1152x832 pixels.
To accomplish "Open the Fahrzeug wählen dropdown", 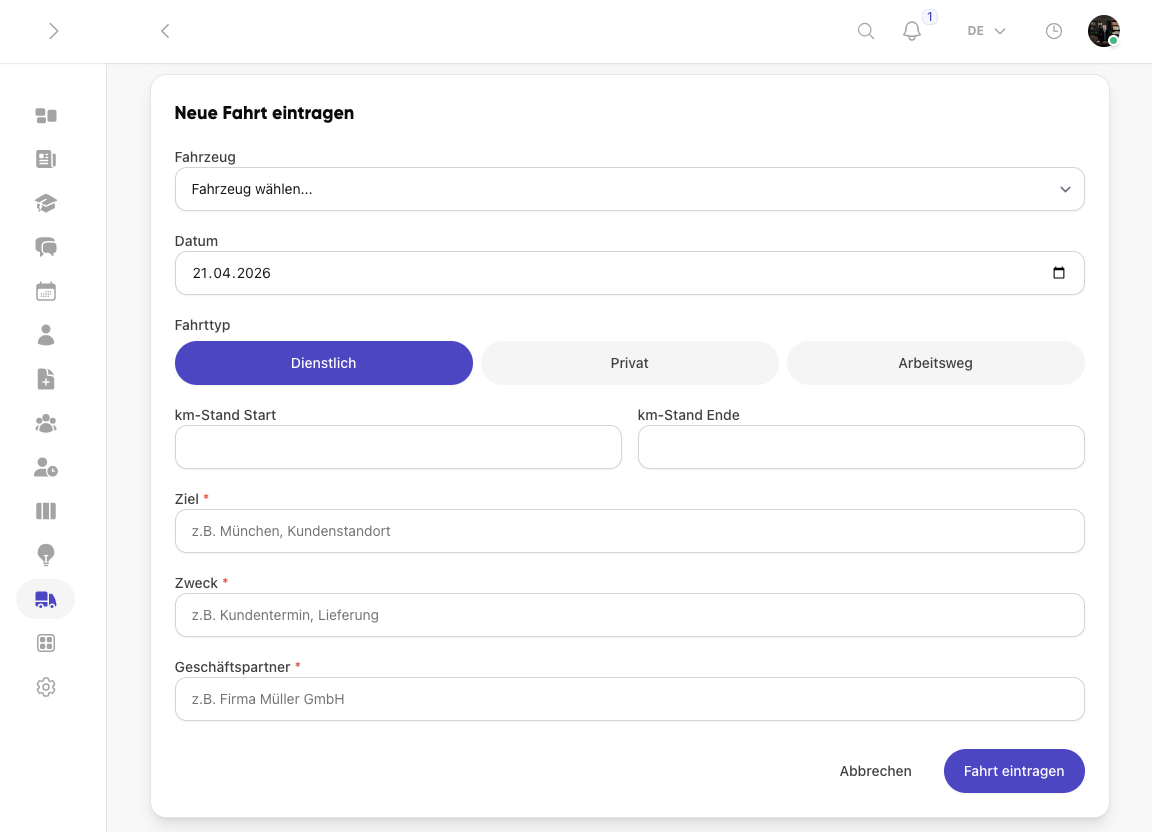I will pos(630,189).
